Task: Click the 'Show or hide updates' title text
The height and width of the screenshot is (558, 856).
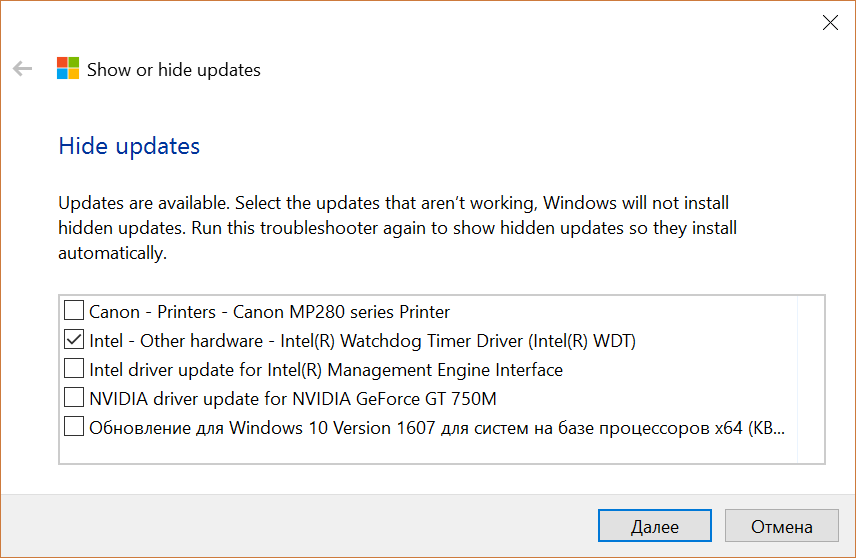Action: click(x=174, y=70)
